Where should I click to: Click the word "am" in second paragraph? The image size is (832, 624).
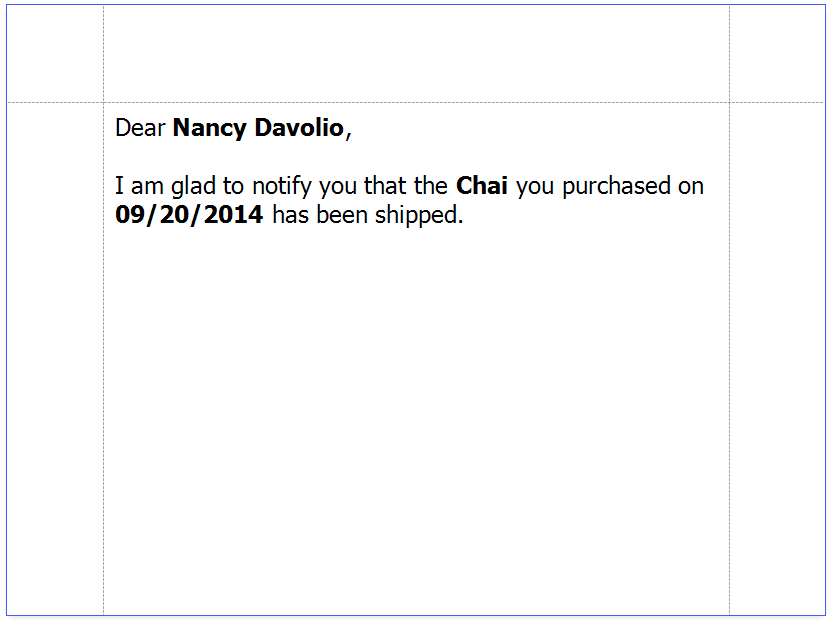coord(146,187)
